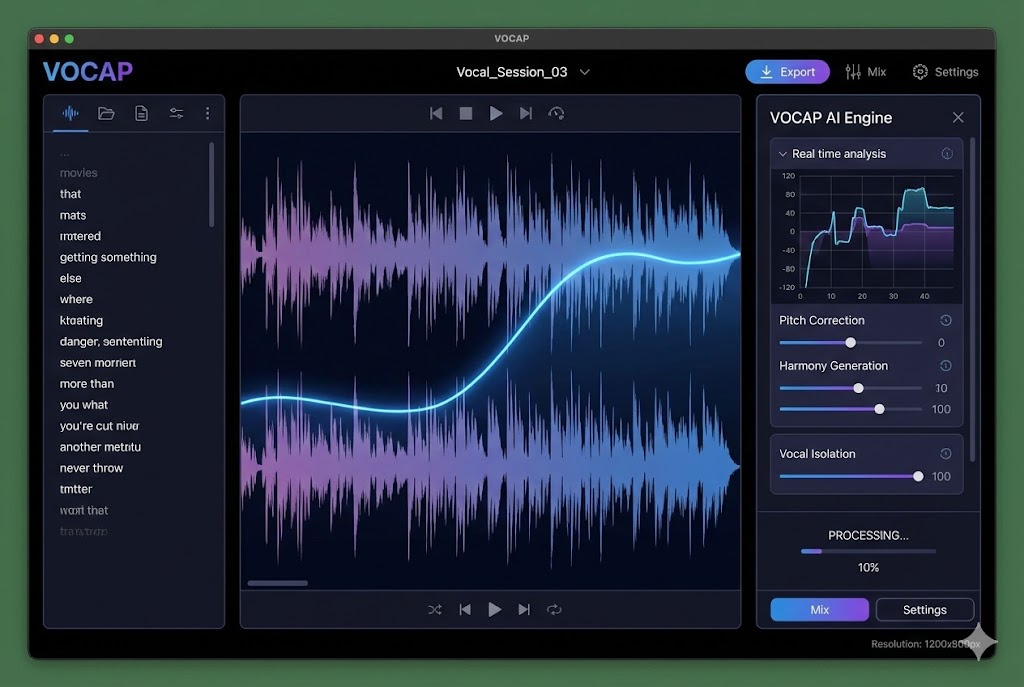
Task: Open the lyrics document panel icon
Action: tap(141, 113)
